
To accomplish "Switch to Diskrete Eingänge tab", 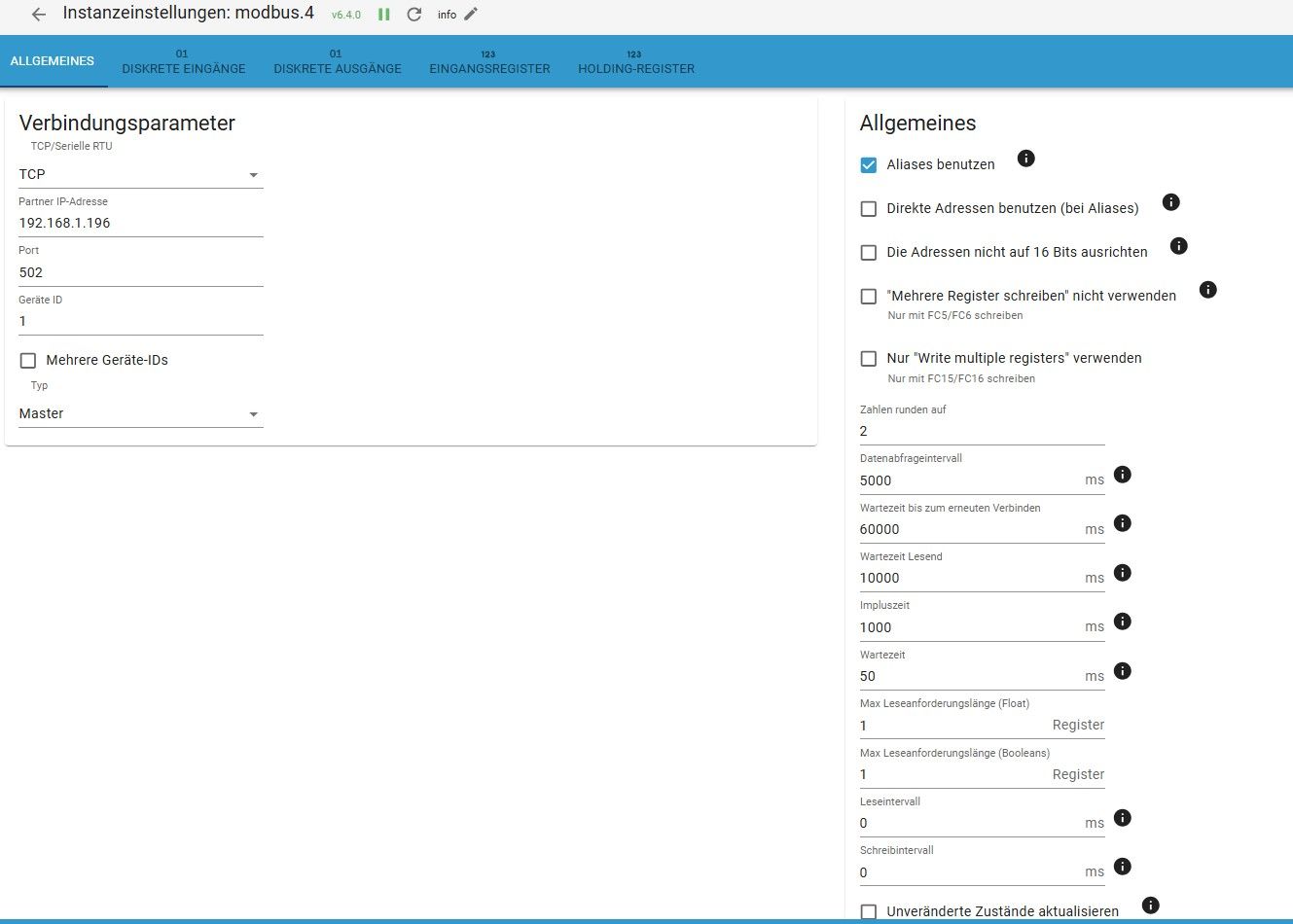I will point(184,62).
